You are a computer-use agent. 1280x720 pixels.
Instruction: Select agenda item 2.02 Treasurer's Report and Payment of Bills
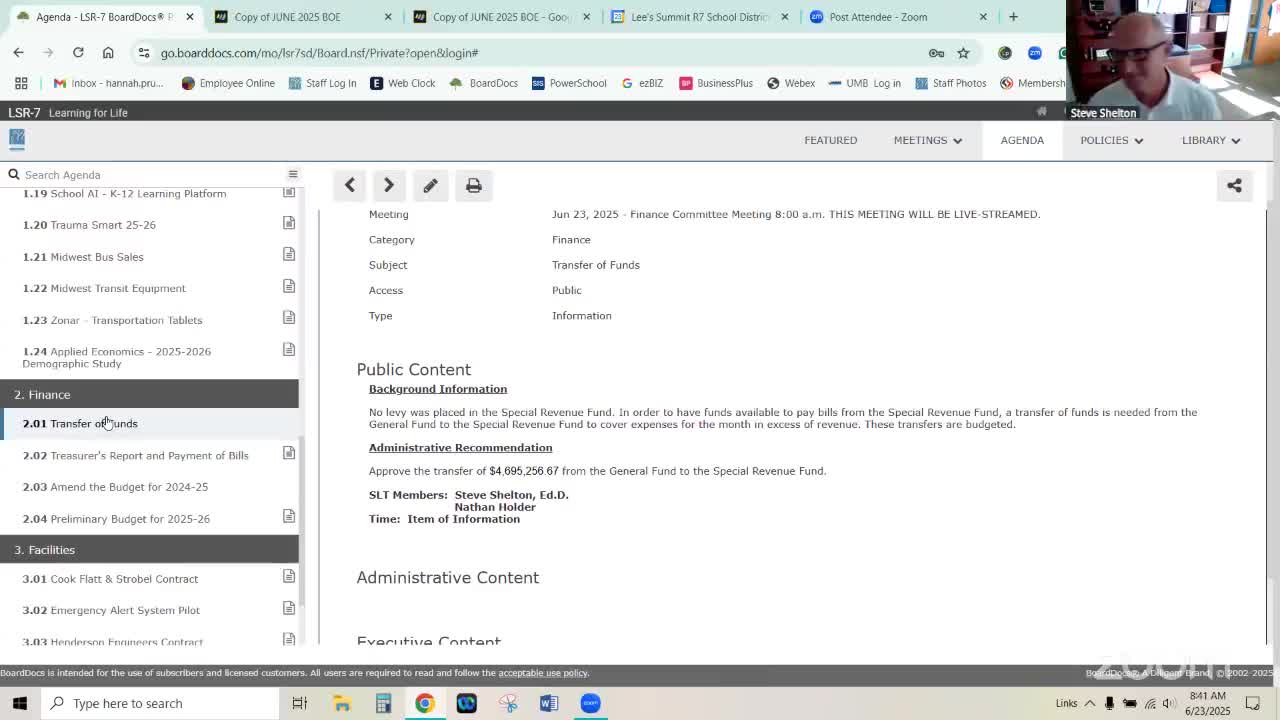pos(149,455)
